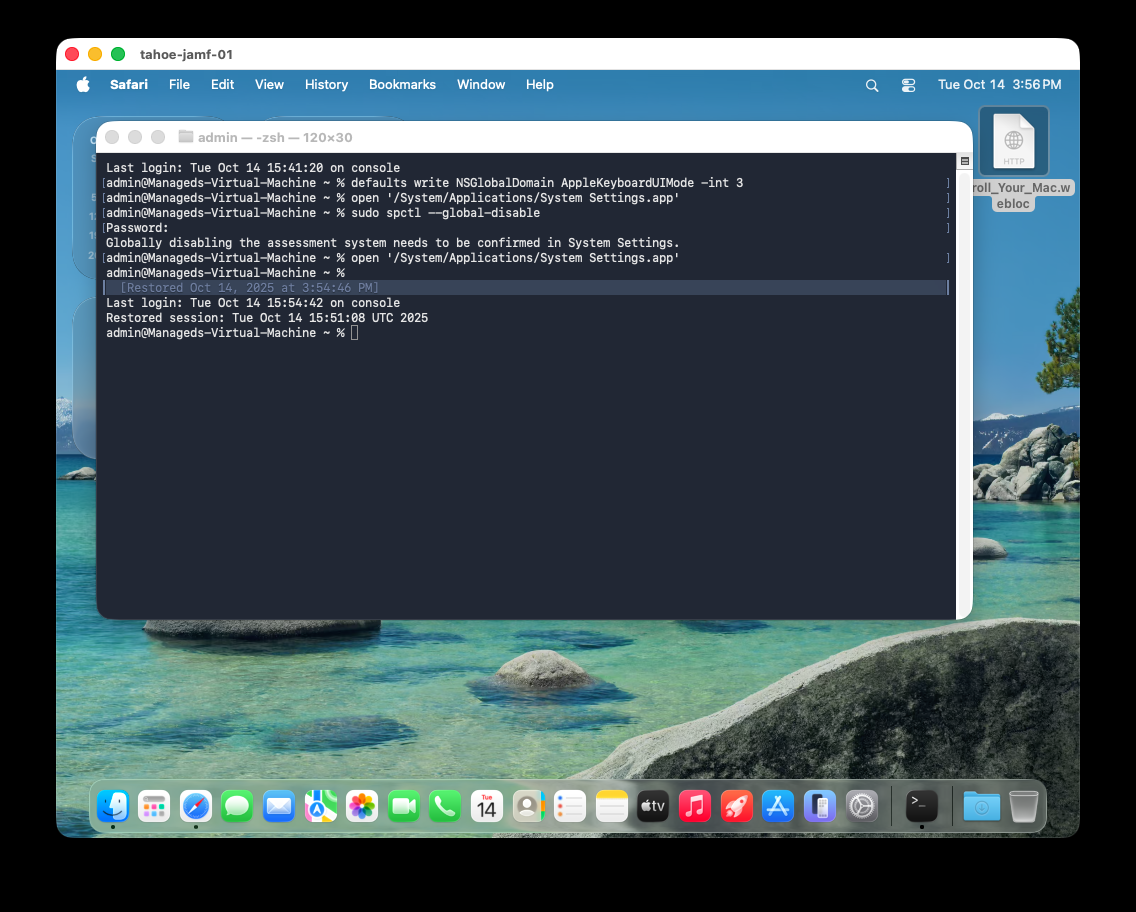Open Finder from the Dock
Image resolution: width=1136 pixels, height=912 pixels.
pyautogui.click(x=113, y=806)
